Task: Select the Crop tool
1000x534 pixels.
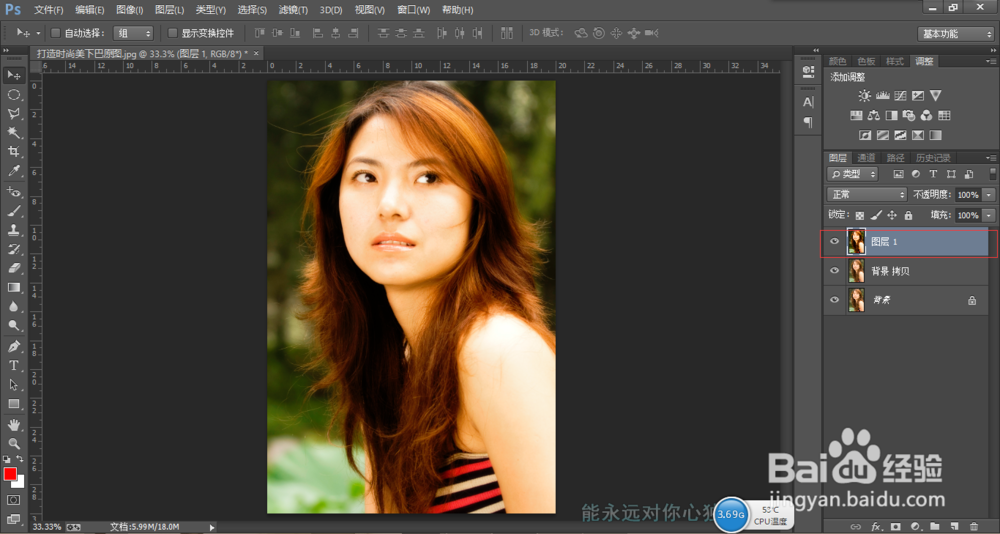Action: [13, 151]
